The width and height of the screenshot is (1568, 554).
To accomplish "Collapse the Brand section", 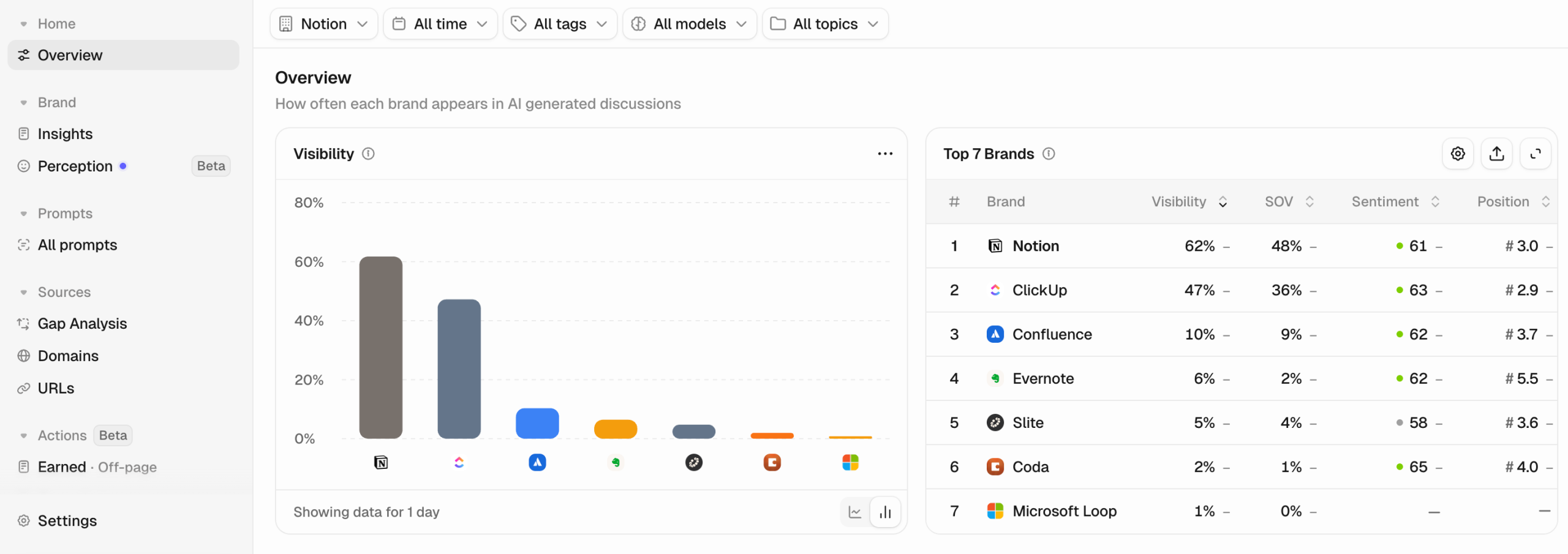I will pos(24,102).
